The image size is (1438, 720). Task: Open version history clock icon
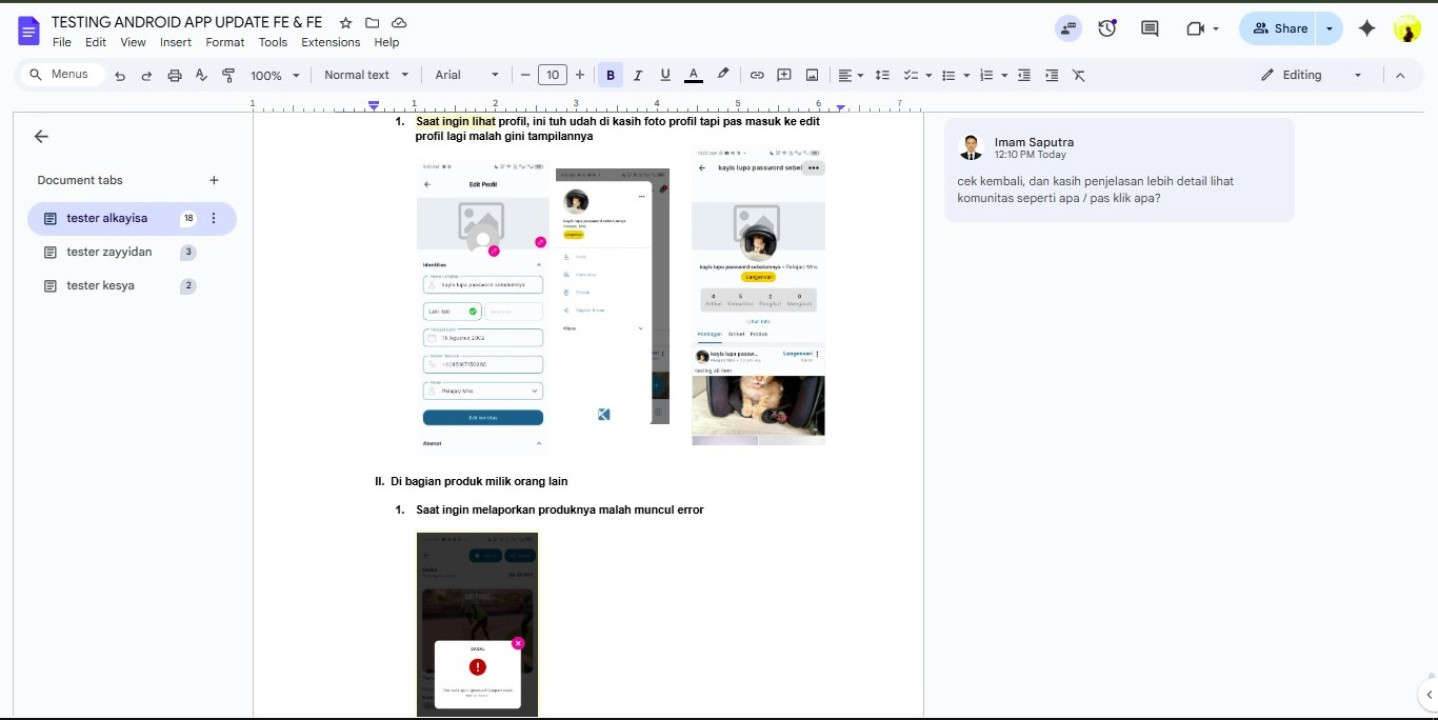click(x=1107, y=28)
